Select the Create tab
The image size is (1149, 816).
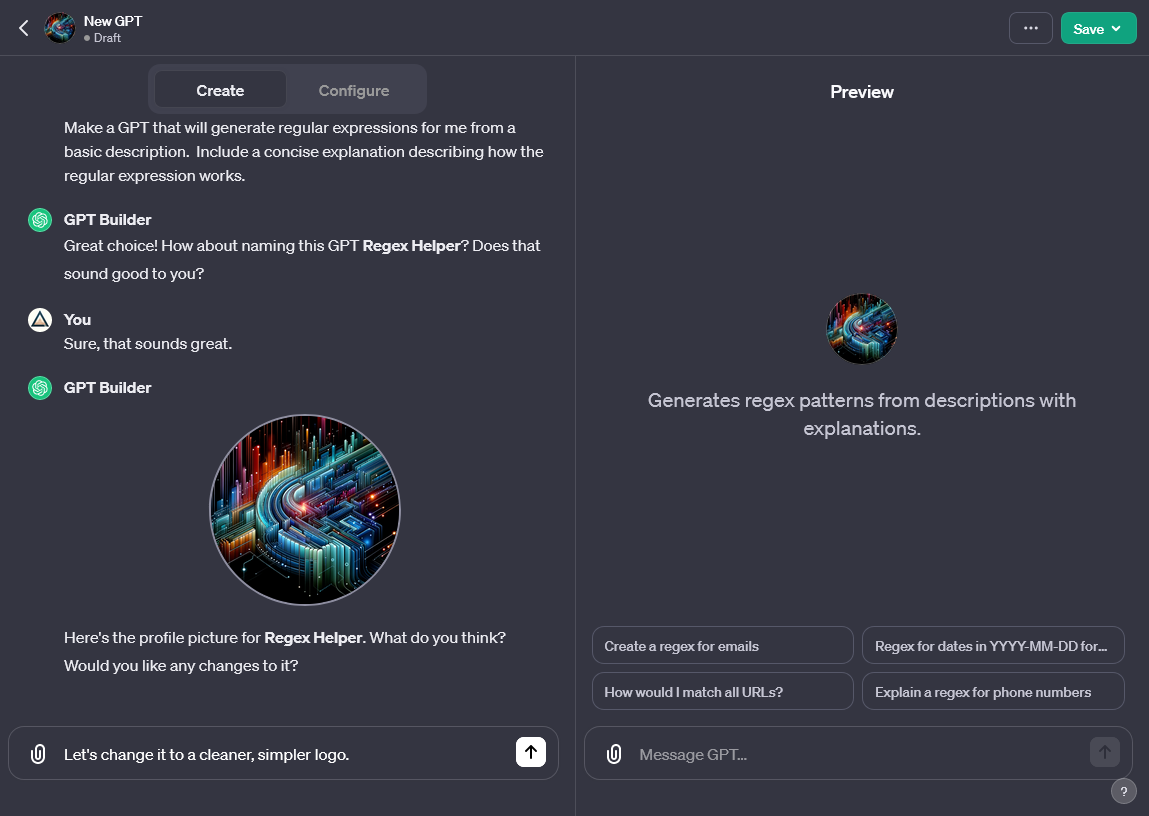pyautogui.click(x=220, y=90)
